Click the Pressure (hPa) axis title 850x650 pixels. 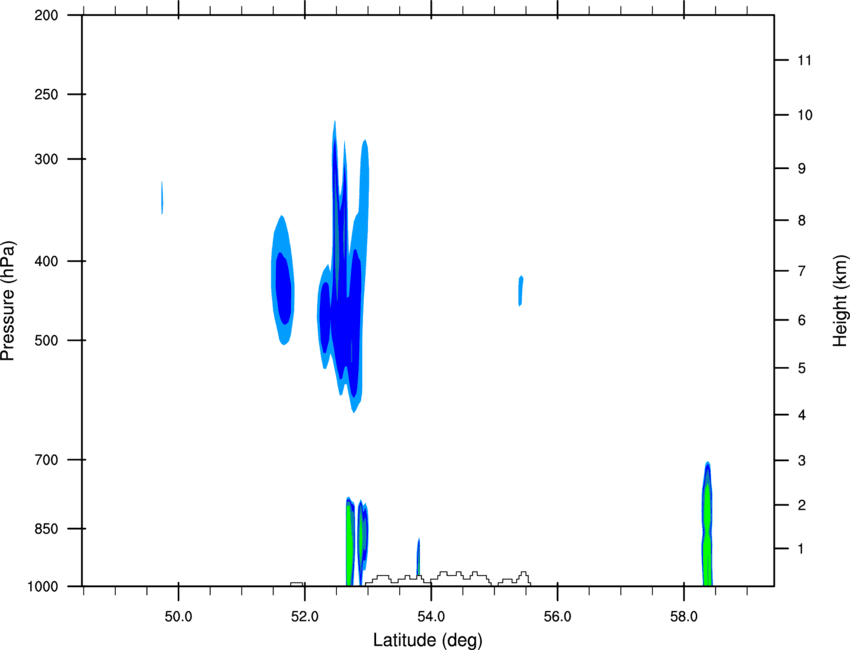8,301
